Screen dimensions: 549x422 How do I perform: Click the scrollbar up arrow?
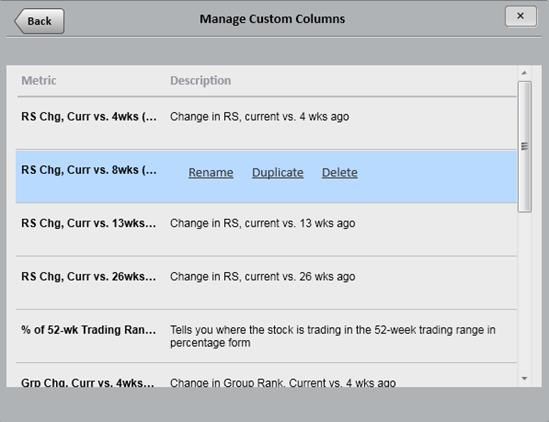524,73
